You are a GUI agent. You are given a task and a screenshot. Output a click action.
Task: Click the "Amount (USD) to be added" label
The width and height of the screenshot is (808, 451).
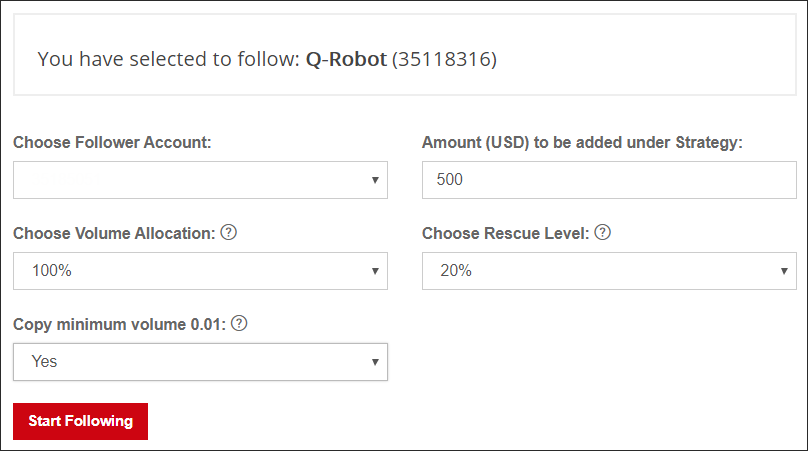[x=582, y=143]
